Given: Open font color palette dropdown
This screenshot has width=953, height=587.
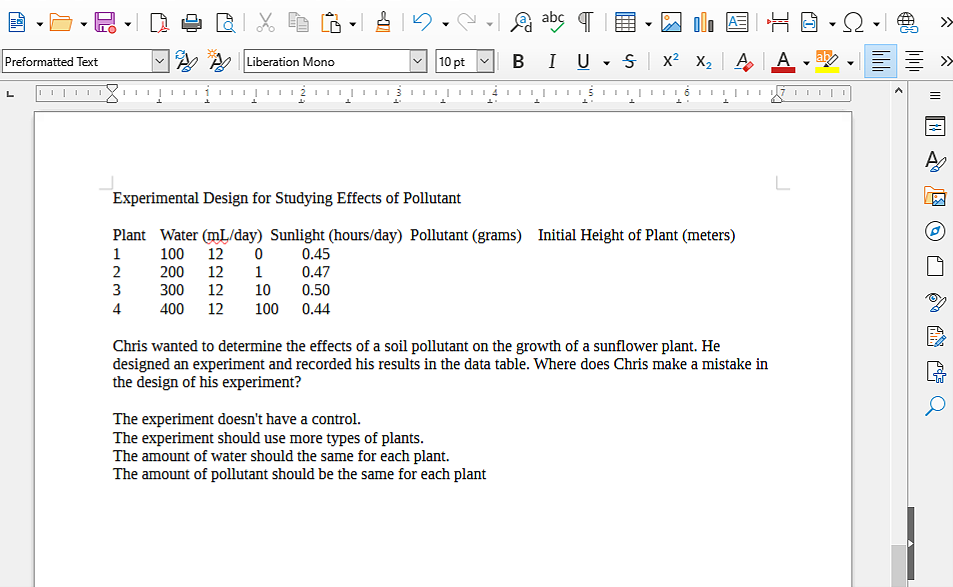Looking at the screenshot, I should (x=806, y=63).
